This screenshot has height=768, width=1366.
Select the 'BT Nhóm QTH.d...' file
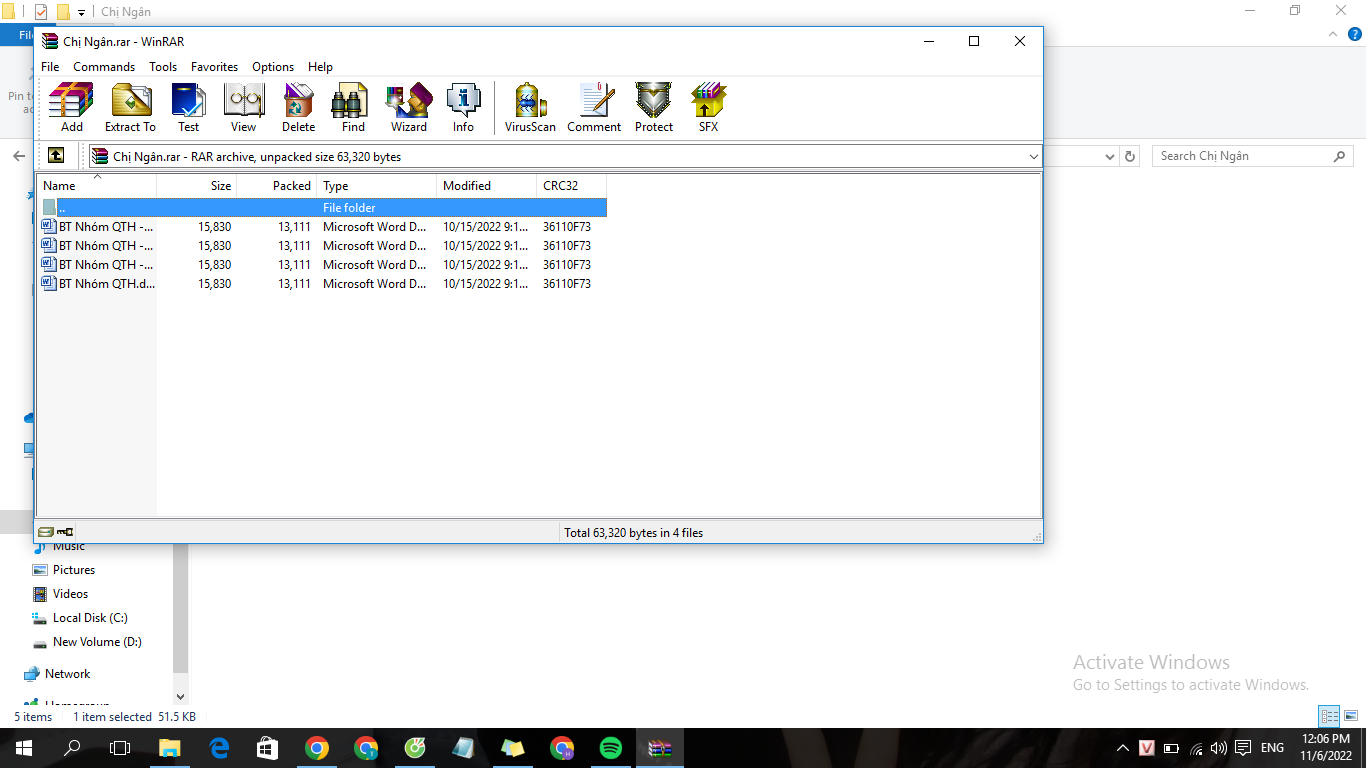coord(322,284)
